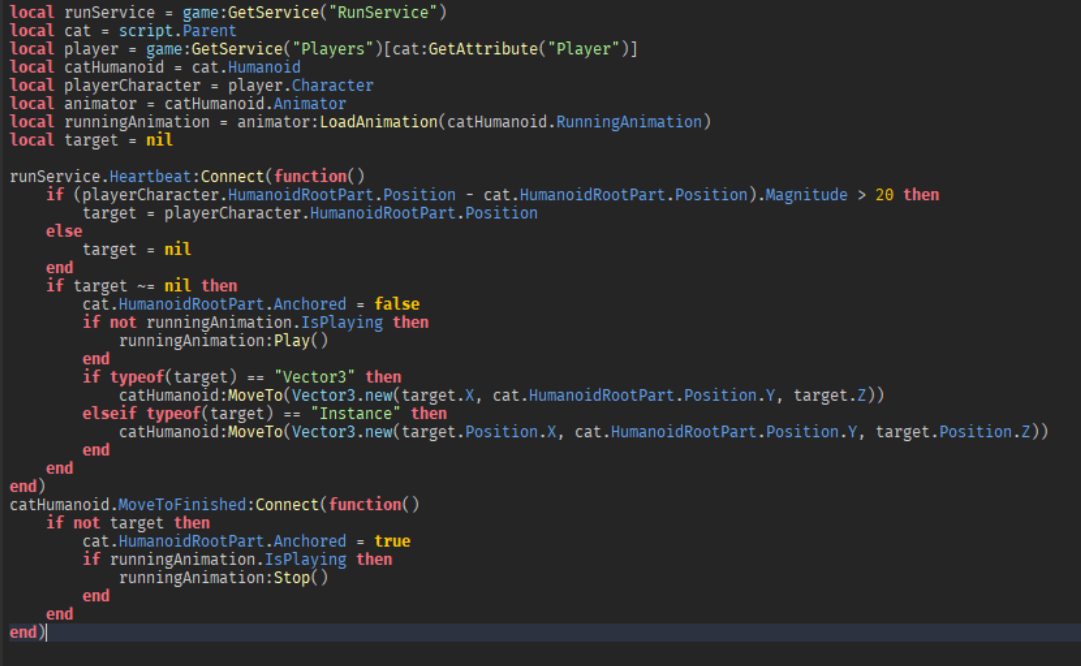Screen dimensions: 1081x666
Task: Place cursor on the first nil keyword
Action: pos(160,139)
